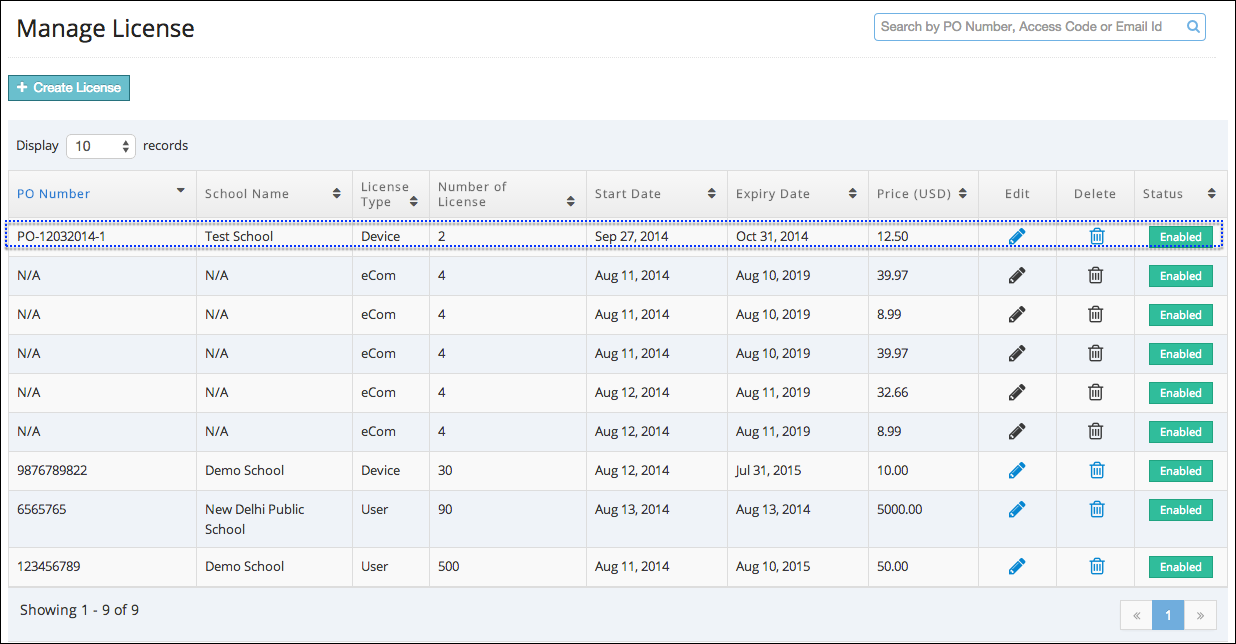Click the Showing 1 - 9 of 9 text
Screen dimensions: 1236x644
pos(80,610)
